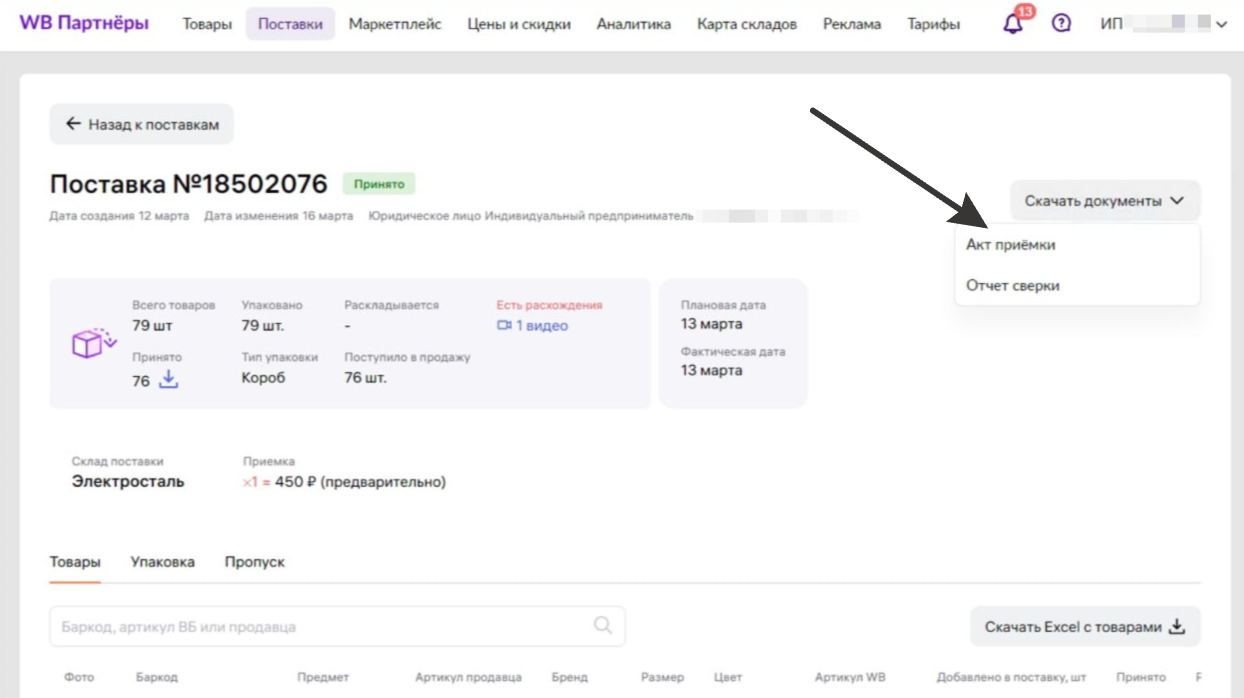Click the Артикул продавца column header
Viewport: 1244px width, 698px height.
tap(468, 677)
